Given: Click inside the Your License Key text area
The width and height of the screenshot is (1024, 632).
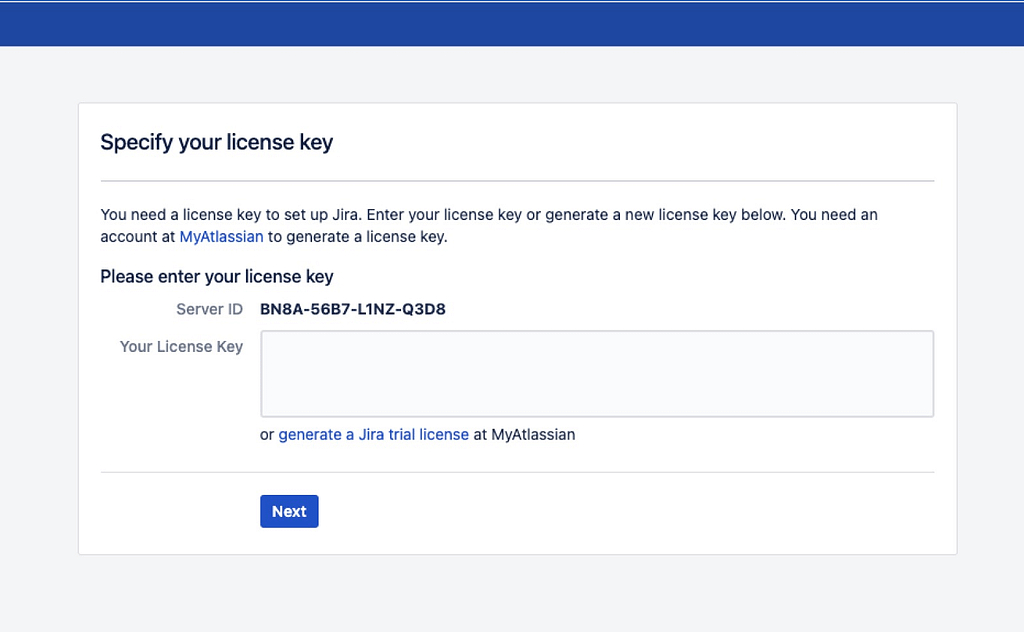Looking at the screenshot, I should [596, 373].
